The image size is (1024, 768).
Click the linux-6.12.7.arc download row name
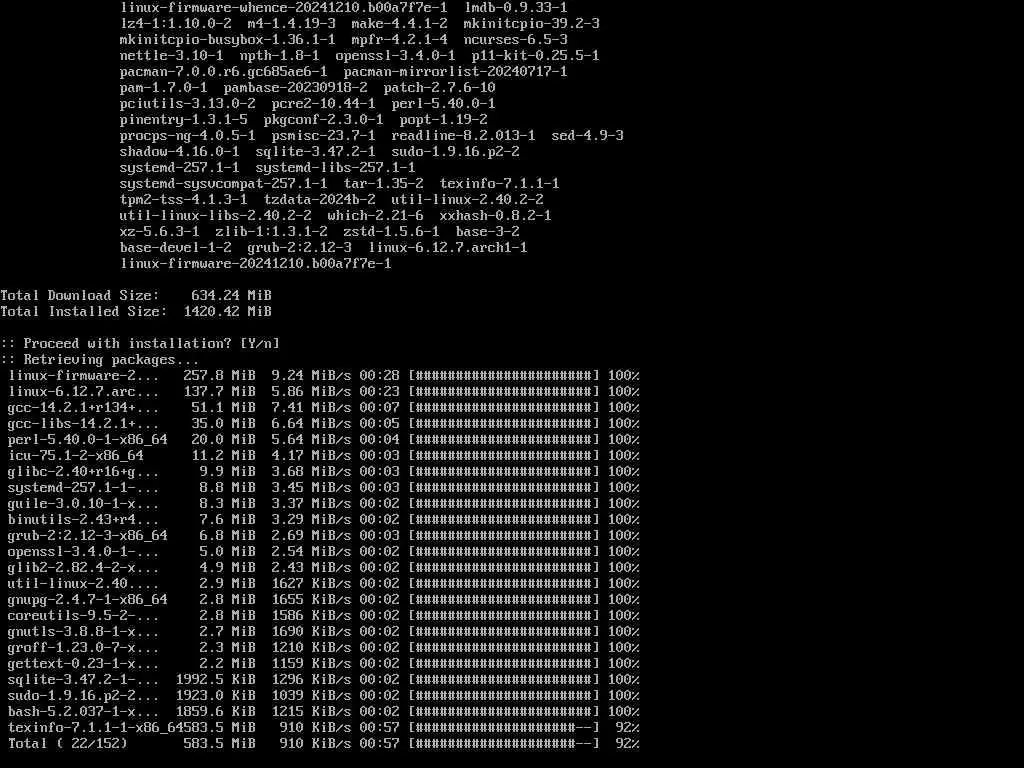click(x=84, y=392)
